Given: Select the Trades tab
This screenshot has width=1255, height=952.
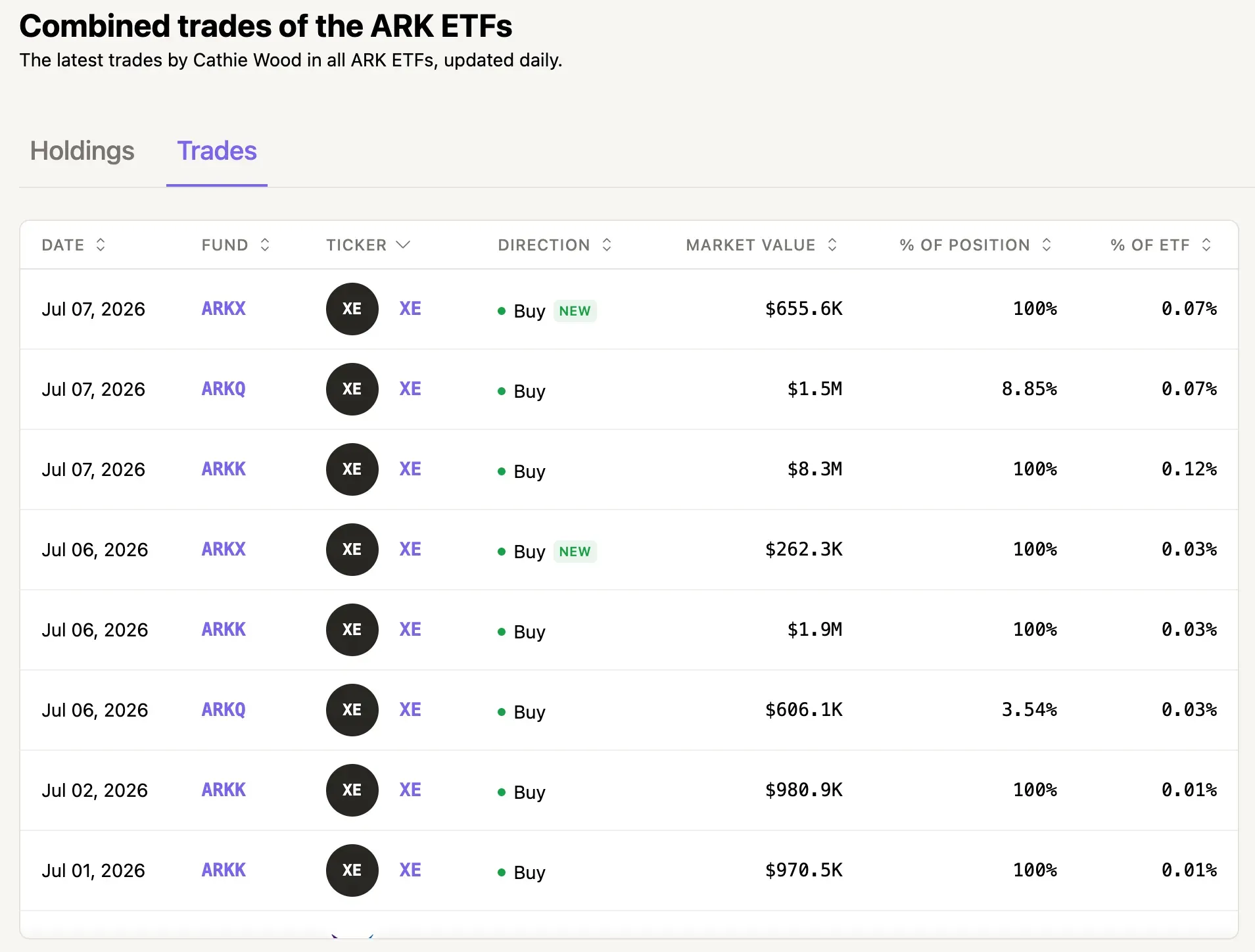Looking at the screenshot, I should (x=217, y=151).
